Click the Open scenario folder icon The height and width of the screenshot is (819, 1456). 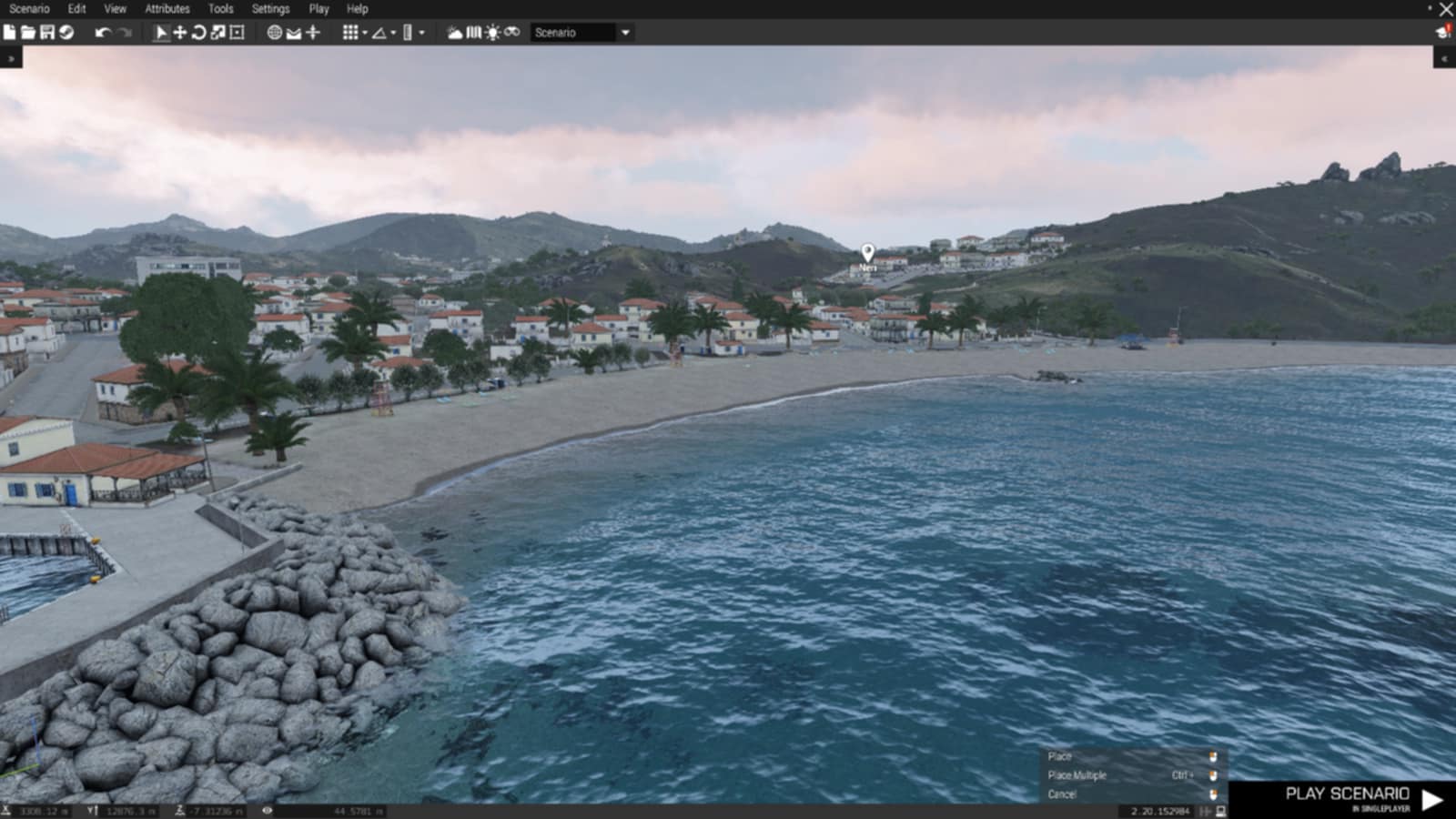pyautogui.click(x=28, y=32)
